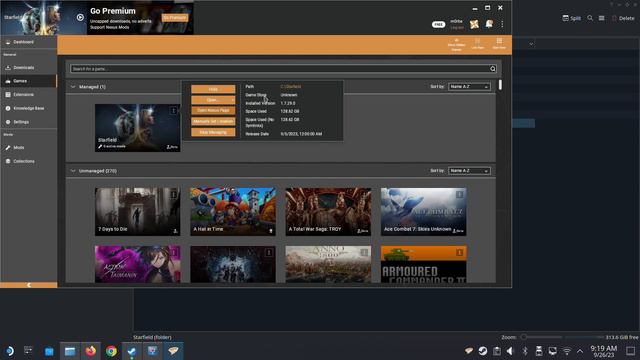Click Steam tray icon

(x=483, y=351)
